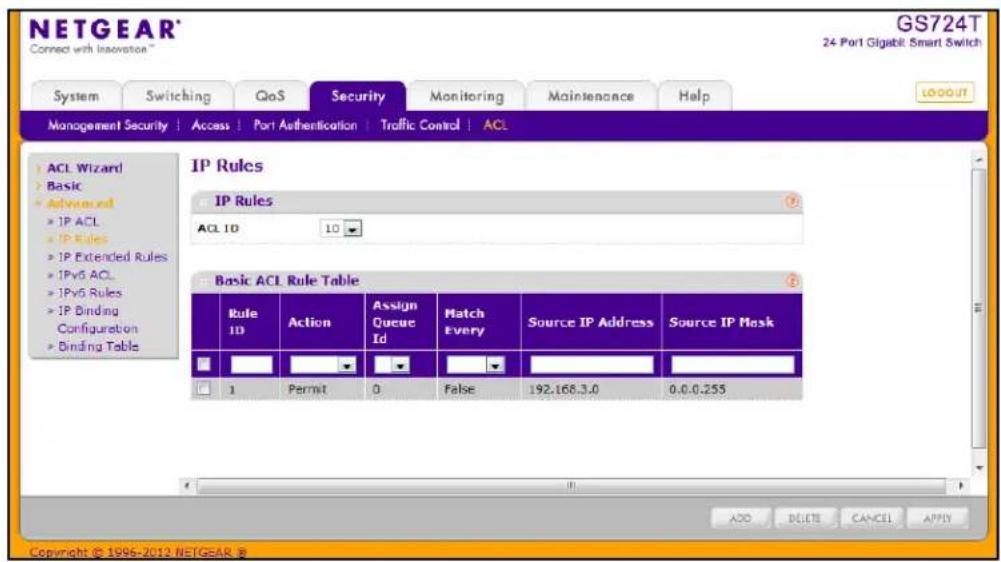Click the right arrow of horizontal scrollbar
Viewport: 1001px width, 562px height.
(960, 486)
